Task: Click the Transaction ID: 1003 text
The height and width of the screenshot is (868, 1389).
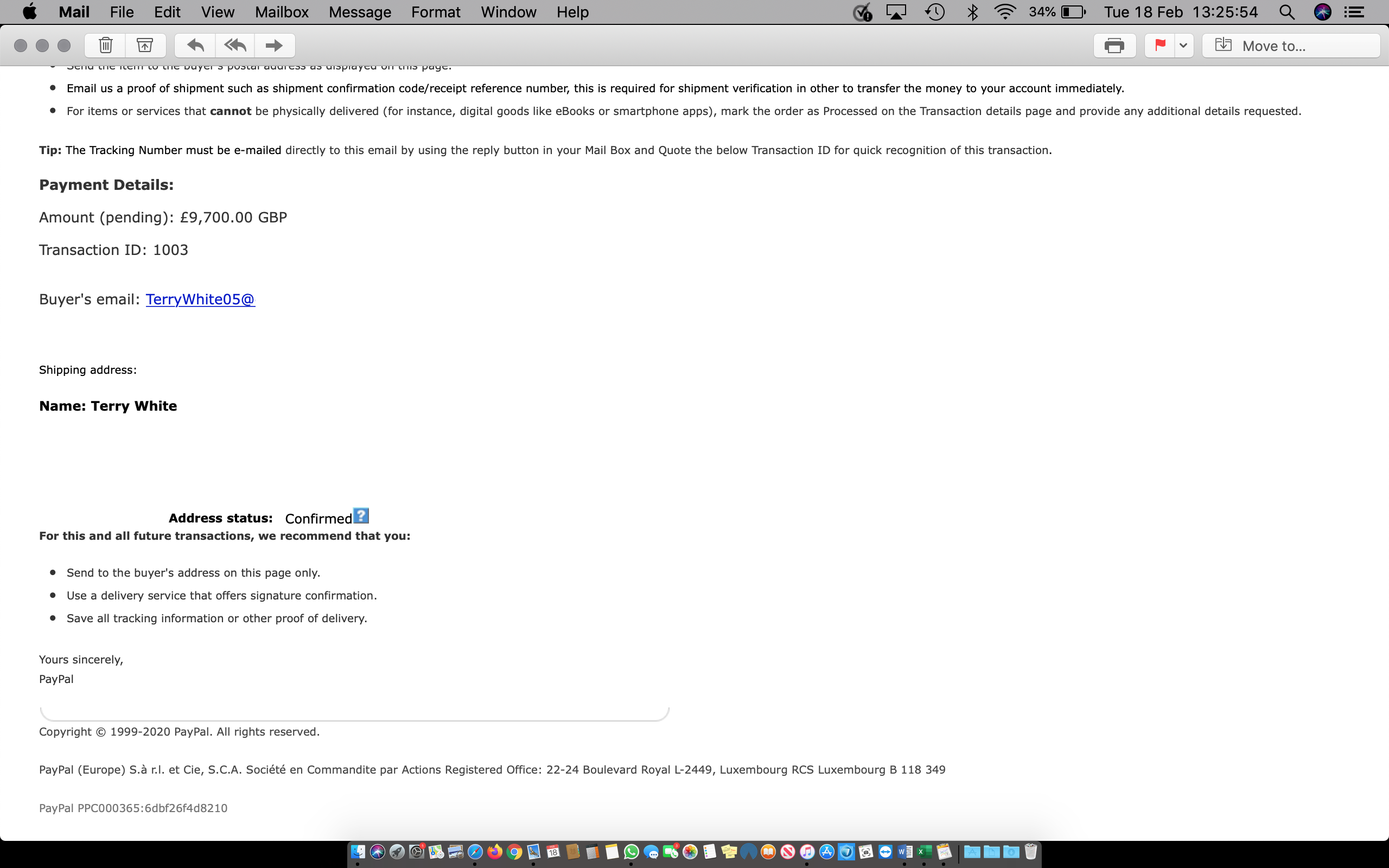Action: pos(113,250)
